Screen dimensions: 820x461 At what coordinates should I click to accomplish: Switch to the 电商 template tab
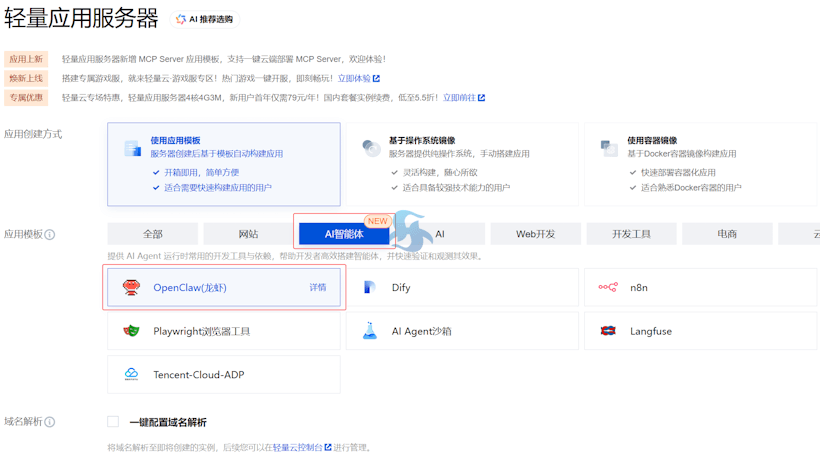coord(727,234)
